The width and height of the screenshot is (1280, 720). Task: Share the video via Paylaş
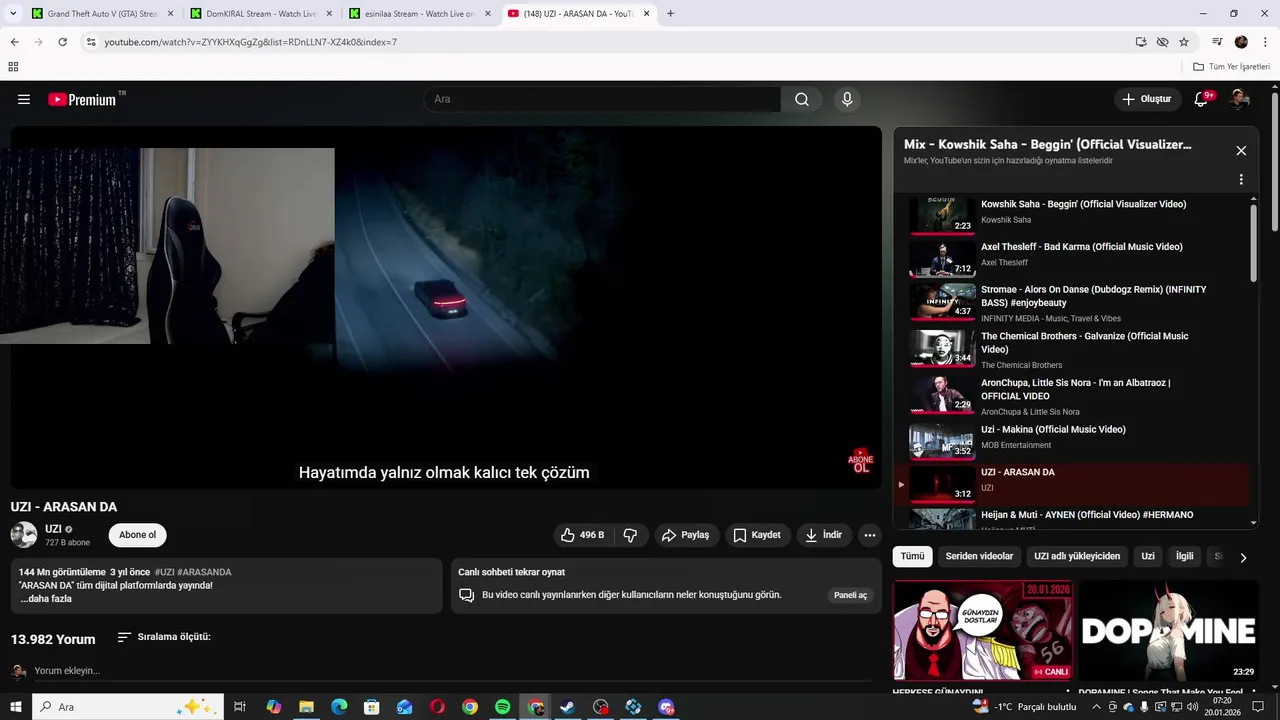click(686, 535)
